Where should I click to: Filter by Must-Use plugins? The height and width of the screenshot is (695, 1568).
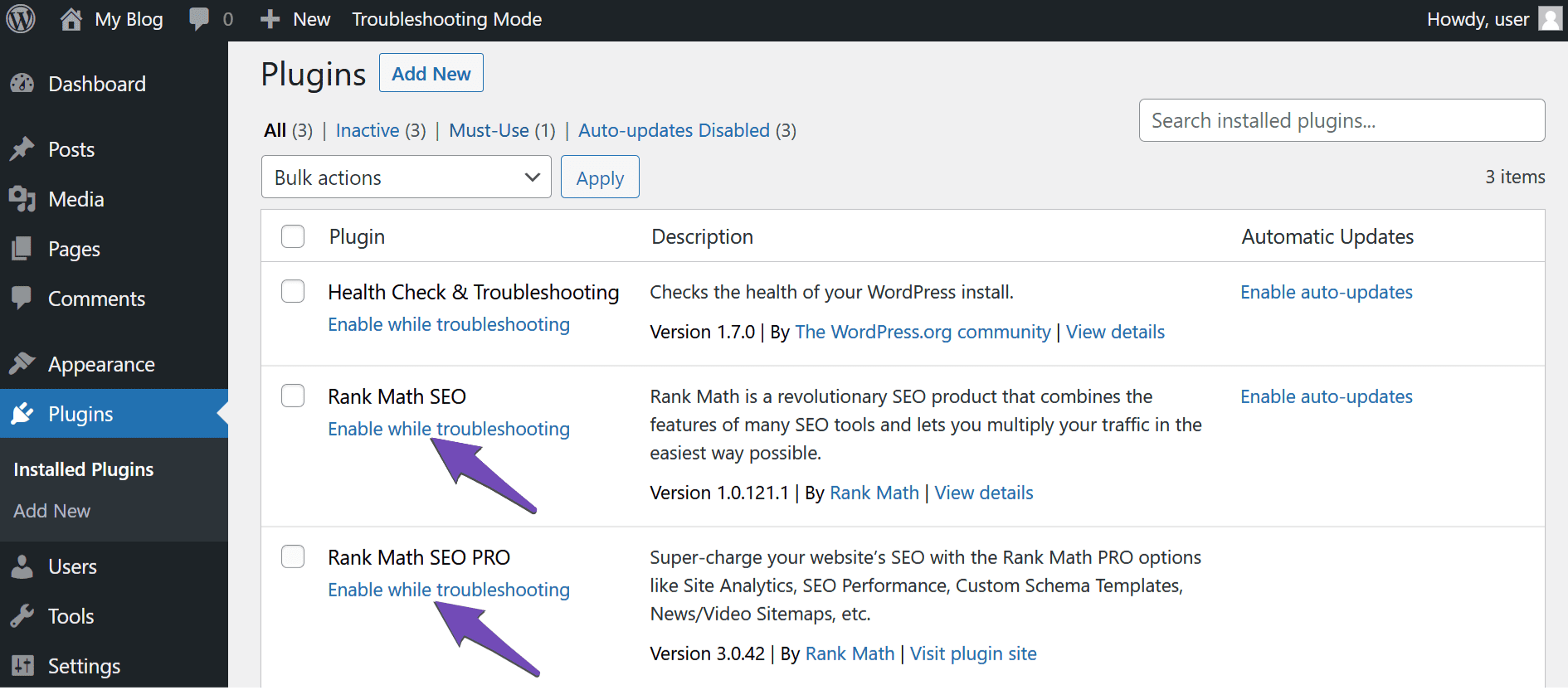(x=489, y=130)
